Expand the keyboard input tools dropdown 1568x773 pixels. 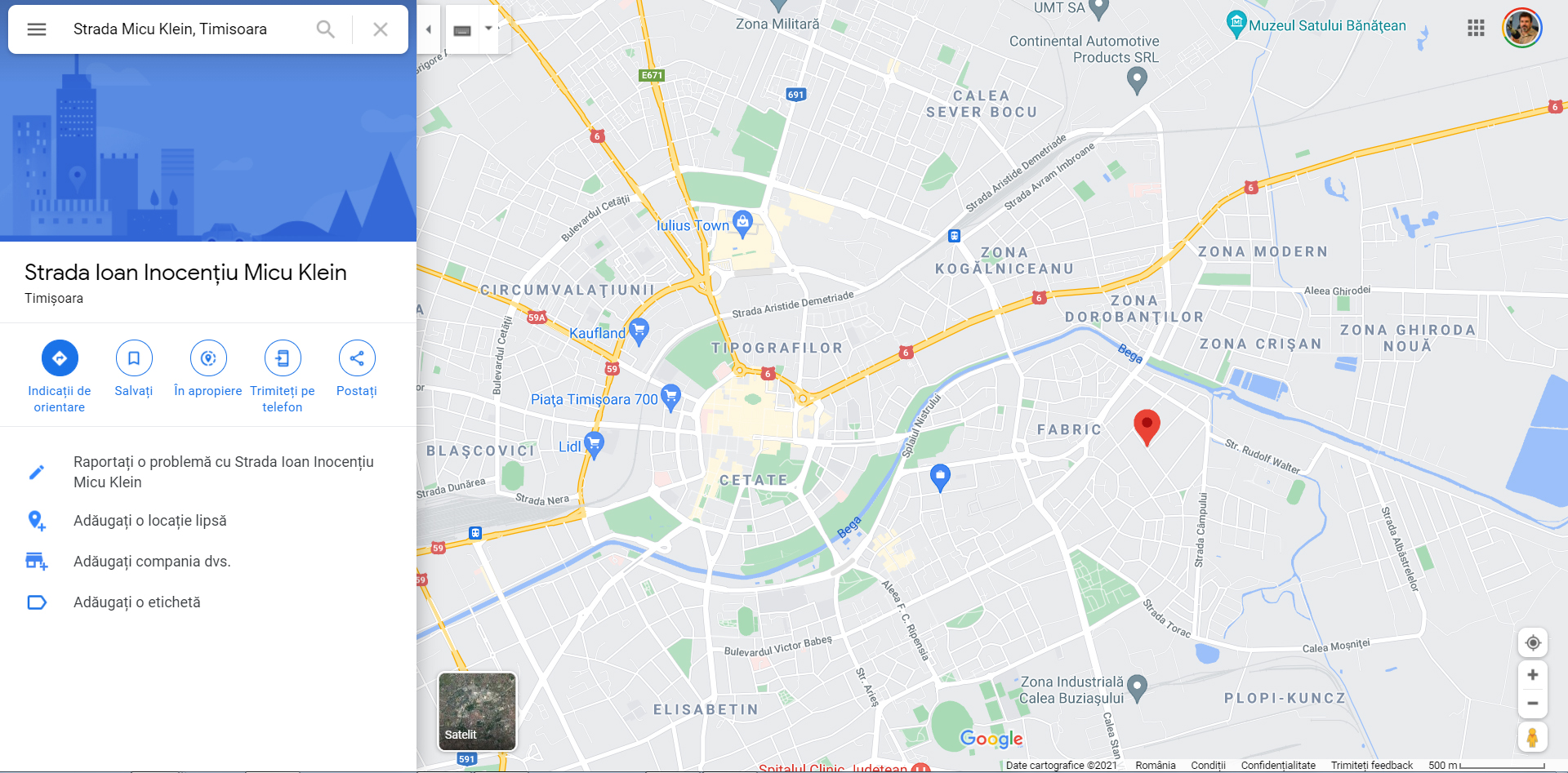pyautogui.click(x=488, y=29)
